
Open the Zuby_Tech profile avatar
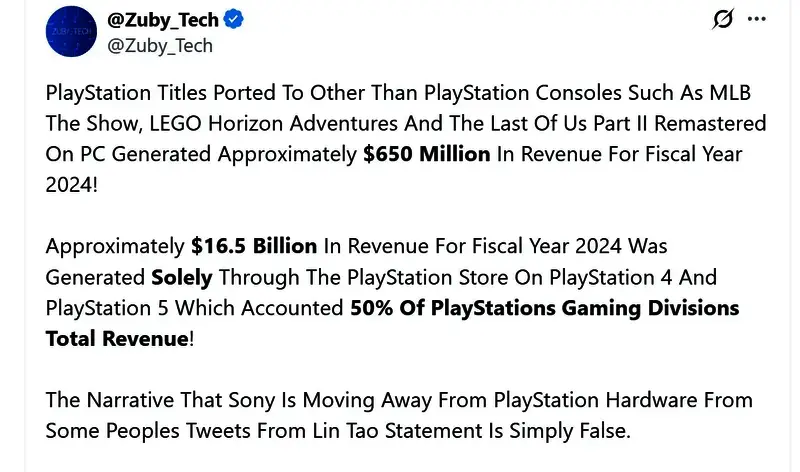click(x=70, y=32)
